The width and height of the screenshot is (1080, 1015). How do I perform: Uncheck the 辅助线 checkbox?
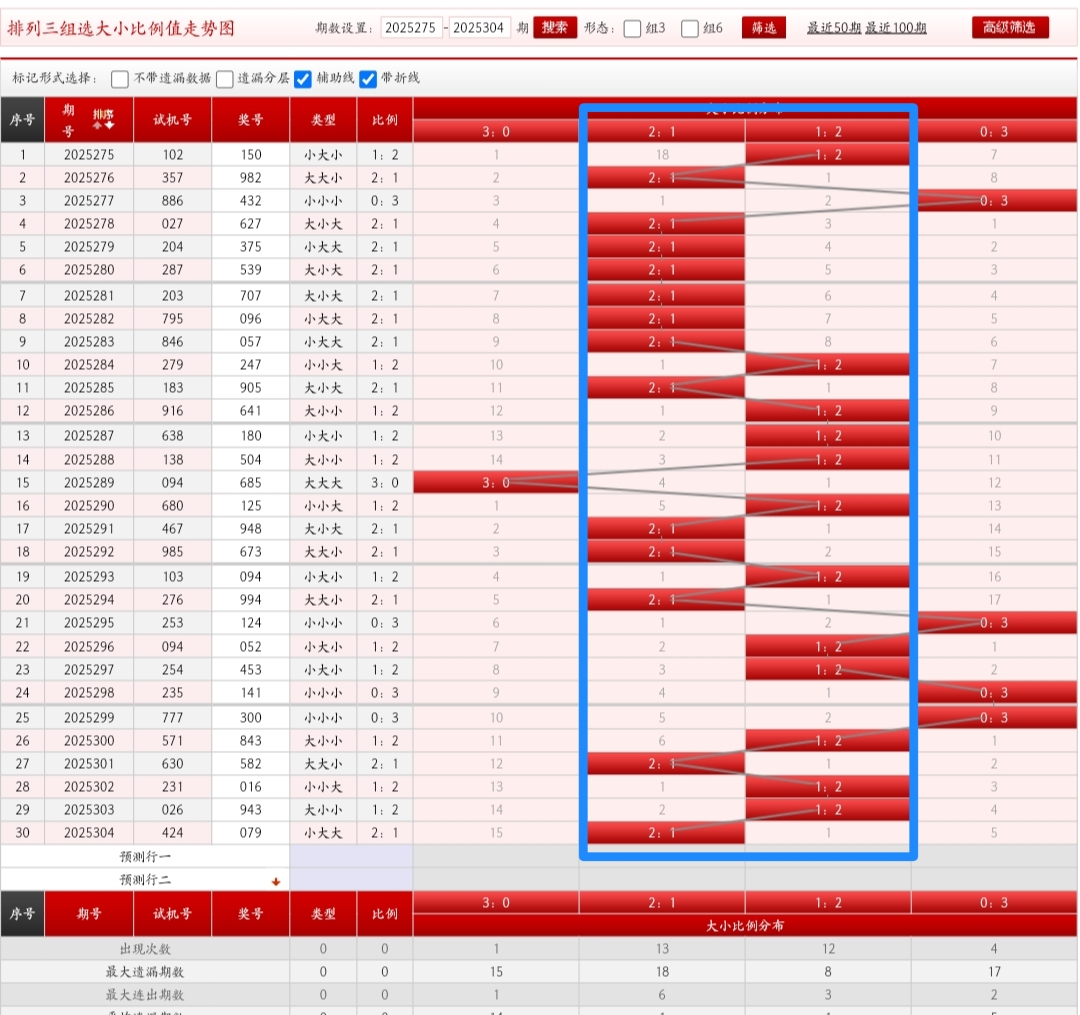303,79
